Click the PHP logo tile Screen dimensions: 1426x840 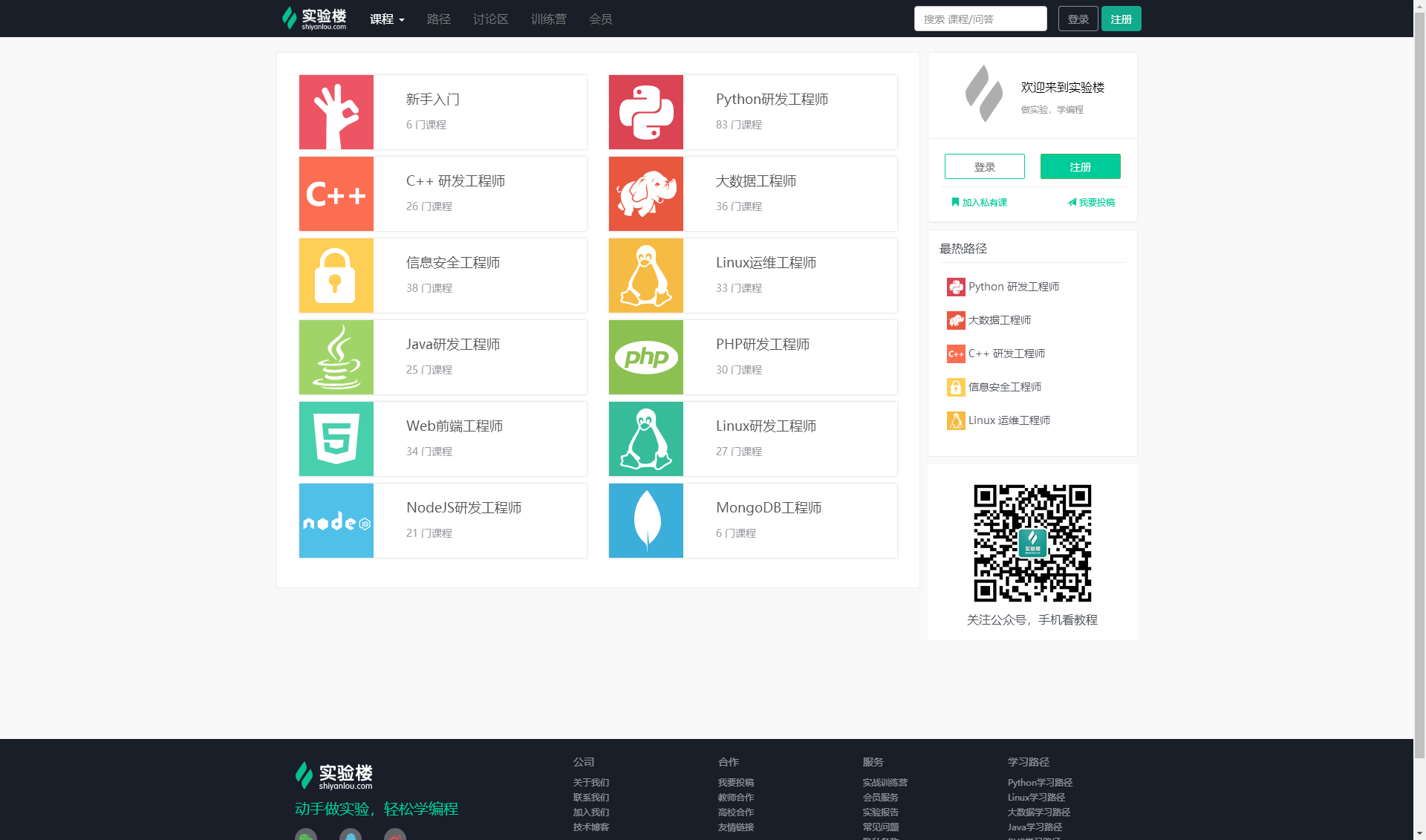point(645,357)
